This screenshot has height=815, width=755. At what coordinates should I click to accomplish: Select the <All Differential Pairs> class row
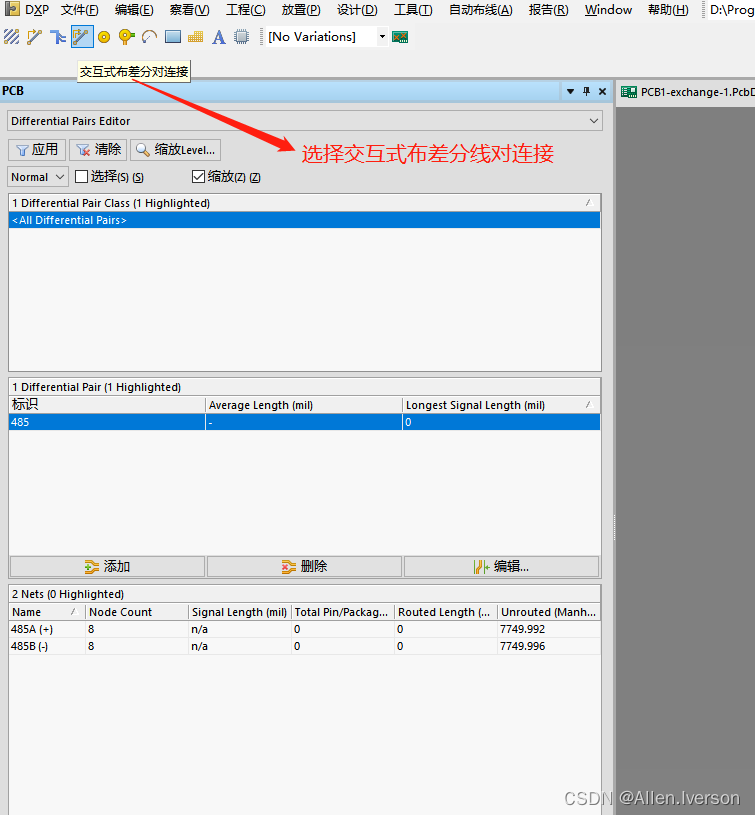pos(304,220)
